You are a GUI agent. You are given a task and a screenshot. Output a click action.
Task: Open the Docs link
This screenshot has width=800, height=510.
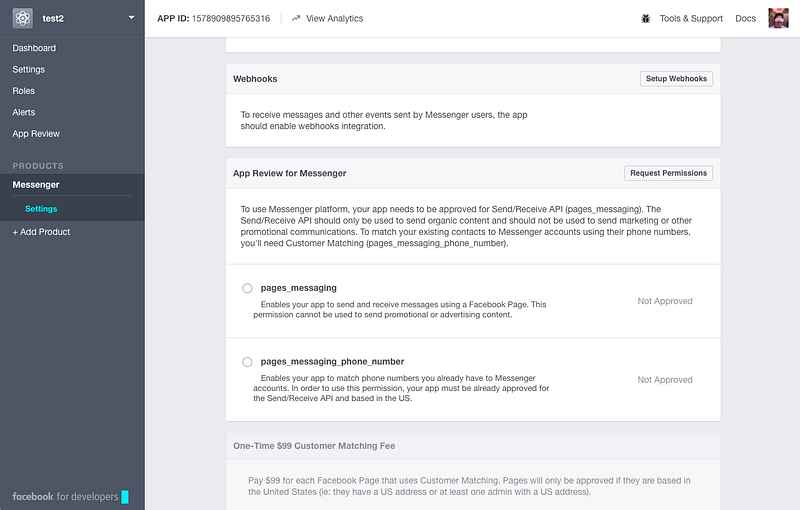pos(745,18)
